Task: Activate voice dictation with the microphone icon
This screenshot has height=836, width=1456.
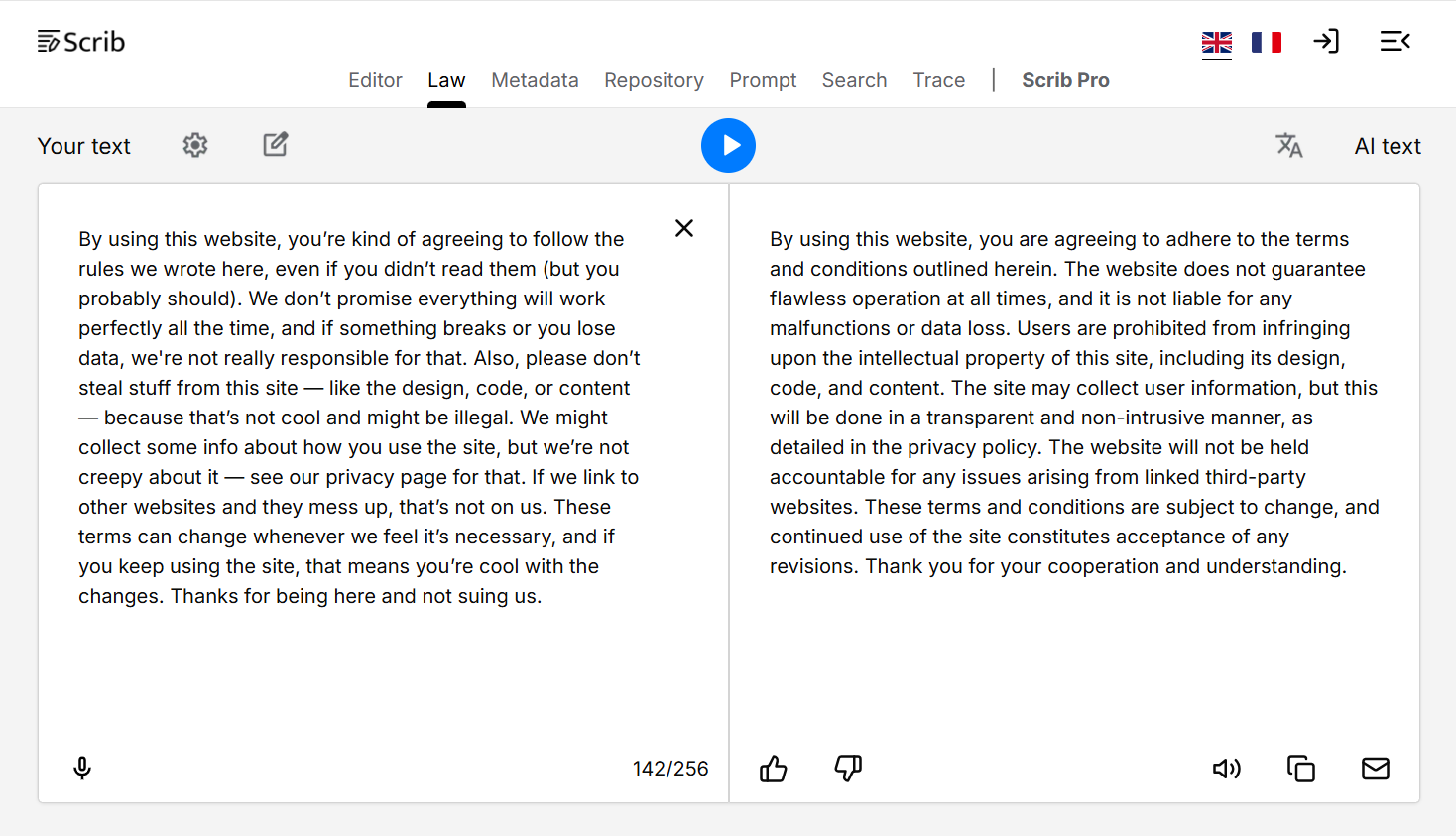Action: pyautogui.click(x=81, y=768)
